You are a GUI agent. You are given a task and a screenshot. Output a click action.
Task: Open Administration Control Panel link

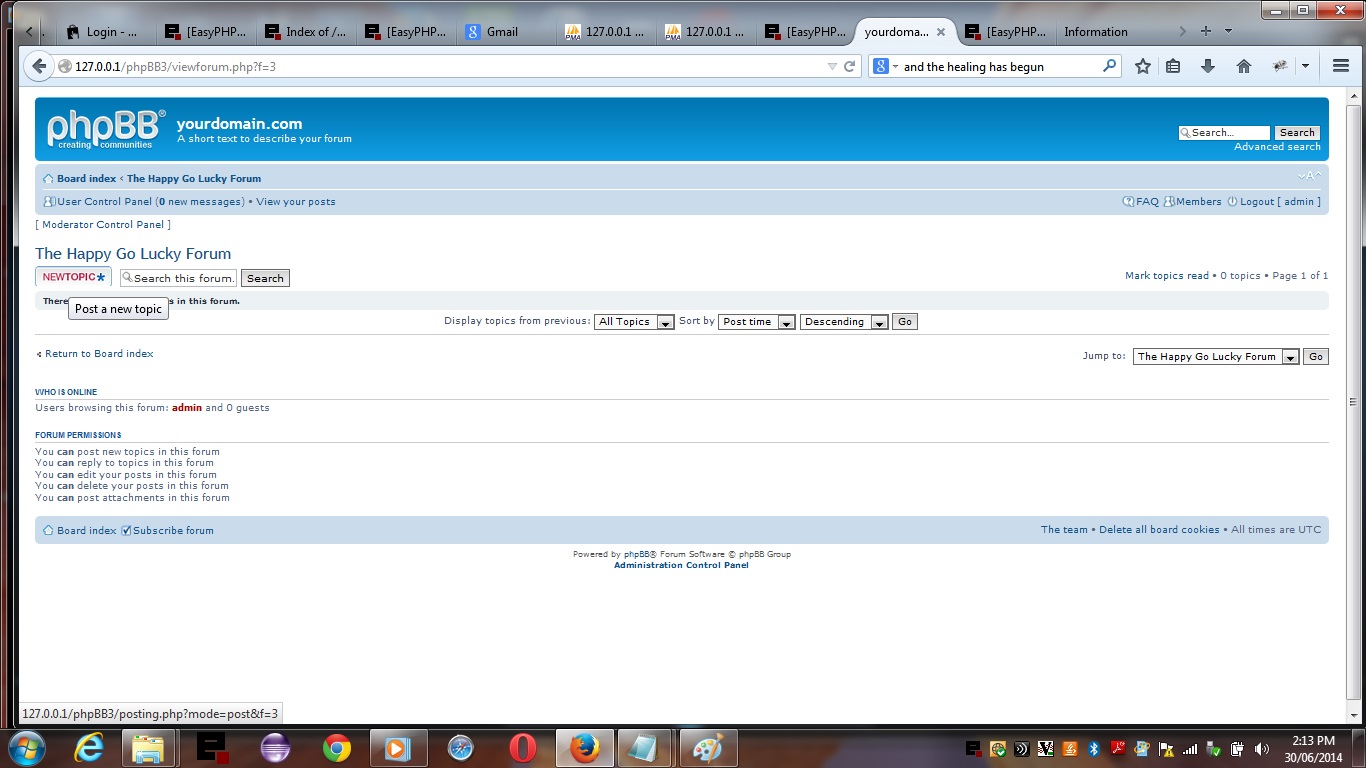(x=681, y=566)
